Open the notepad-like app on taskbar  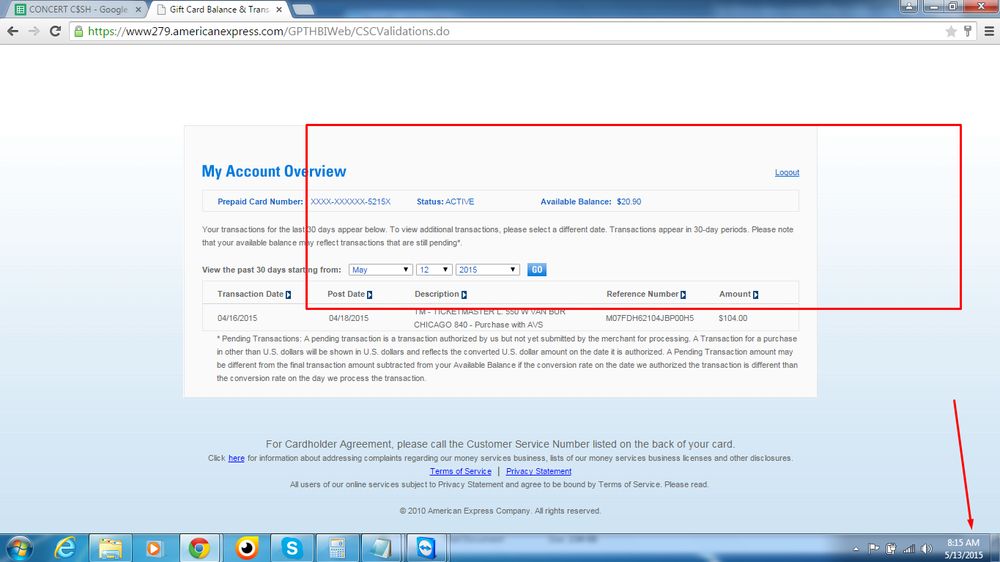pyautogui.click(x=381, y=548)
